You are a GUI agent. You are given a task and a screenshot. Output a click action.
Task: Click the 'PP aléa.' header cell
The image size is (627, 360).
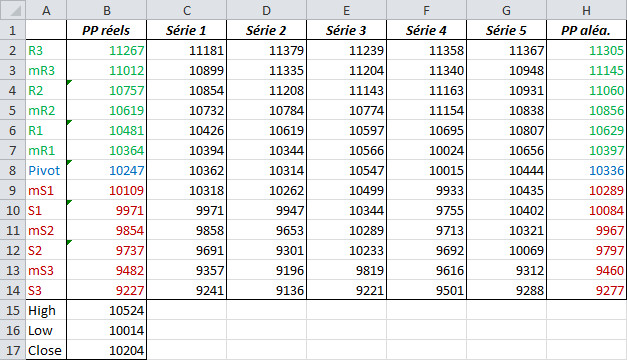tap(587, 30)
